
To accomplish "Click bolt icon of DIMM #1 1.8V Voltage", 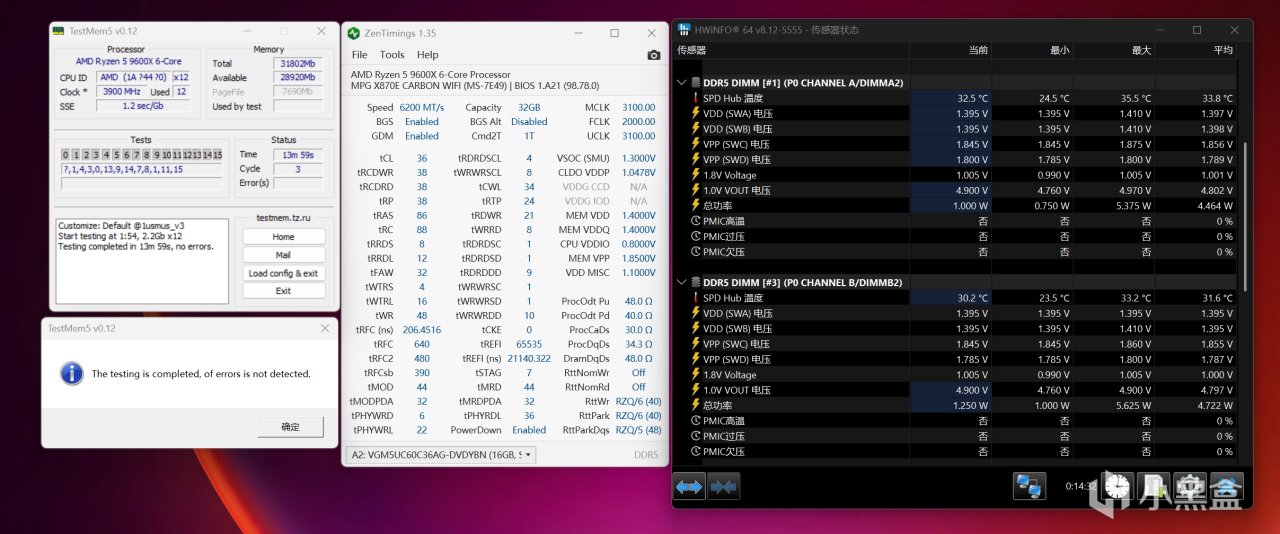I will pos(695,175).
